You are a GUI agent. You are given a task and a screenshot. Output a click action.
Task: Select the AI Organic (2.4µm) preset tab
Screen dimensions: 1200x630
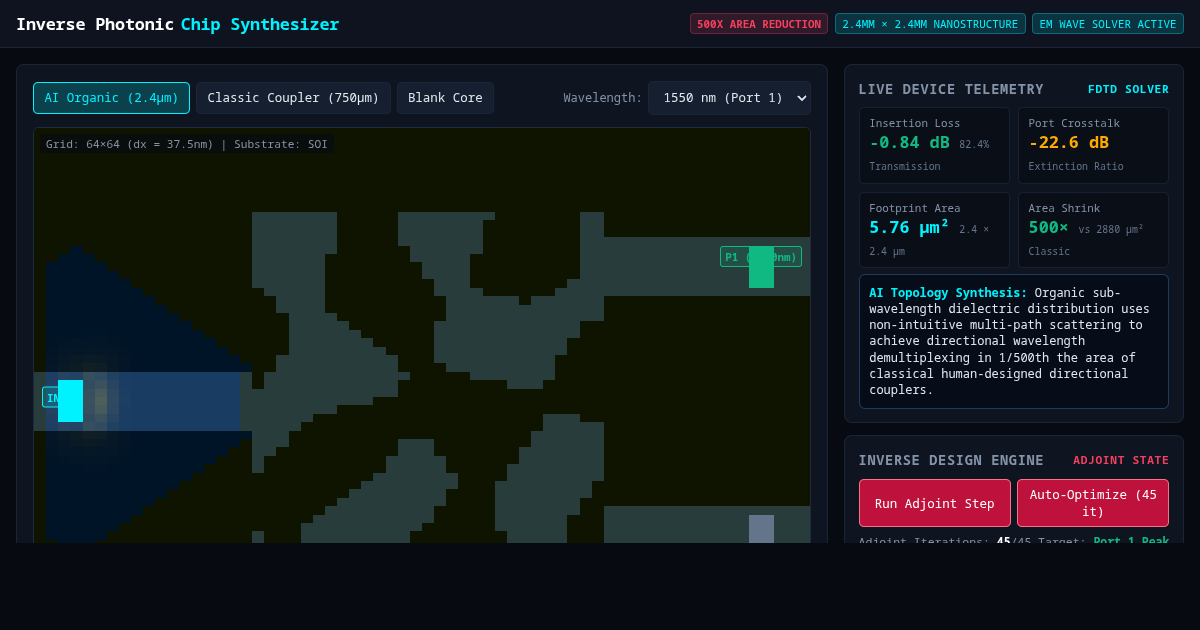click(x=111, y=98)
